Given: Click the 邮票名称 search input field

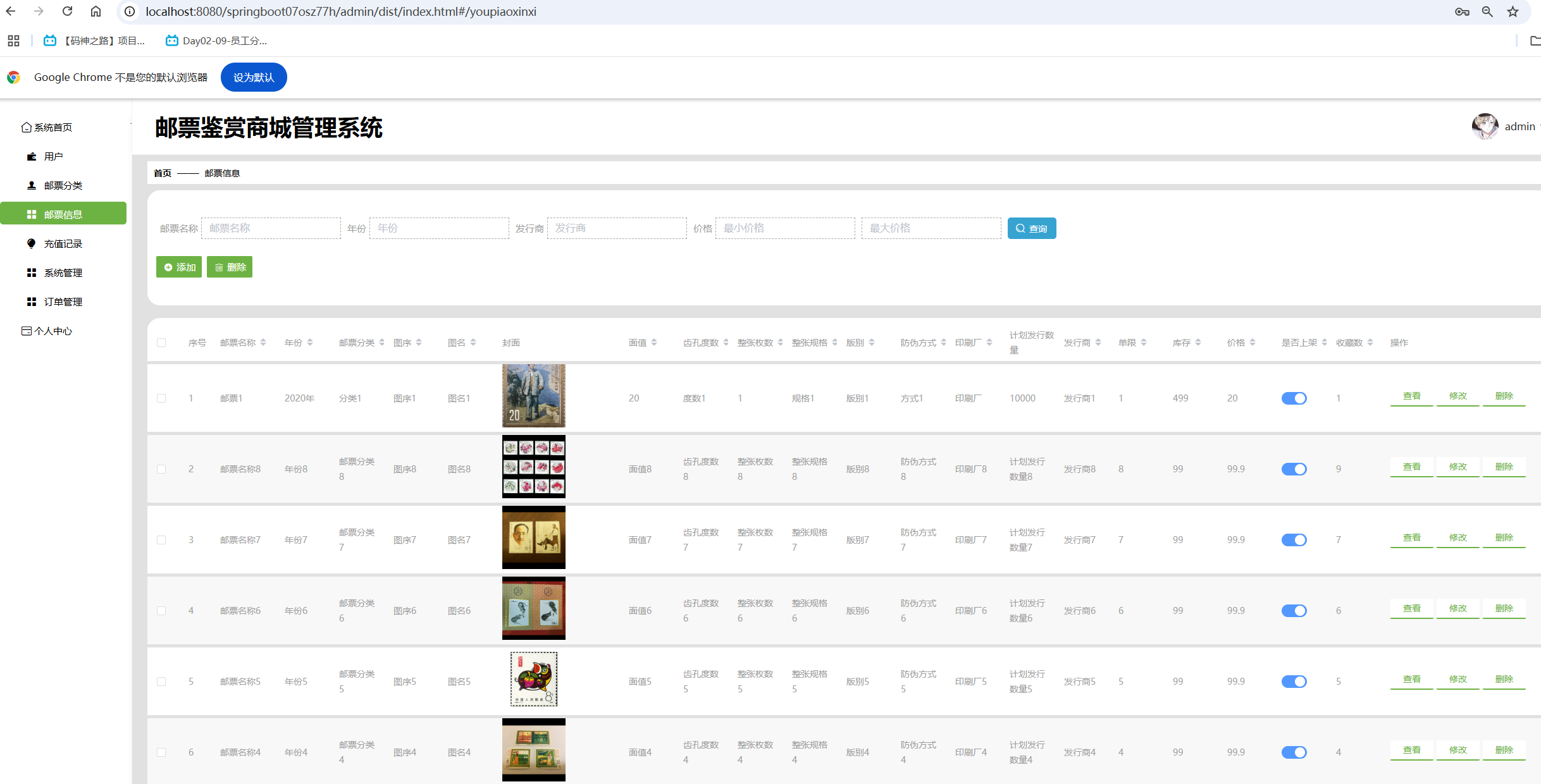Looking at the screenshot, I should [x=271, y=228].
